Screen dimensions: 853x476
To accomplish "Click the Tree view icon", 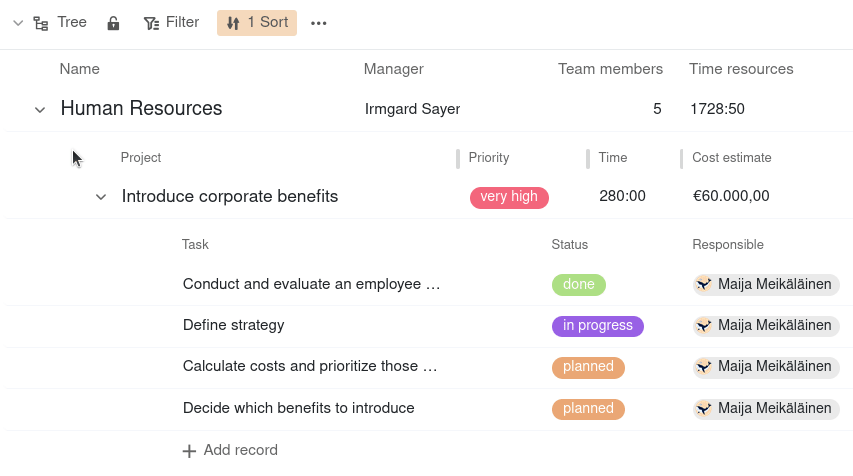I will (41, 23).
